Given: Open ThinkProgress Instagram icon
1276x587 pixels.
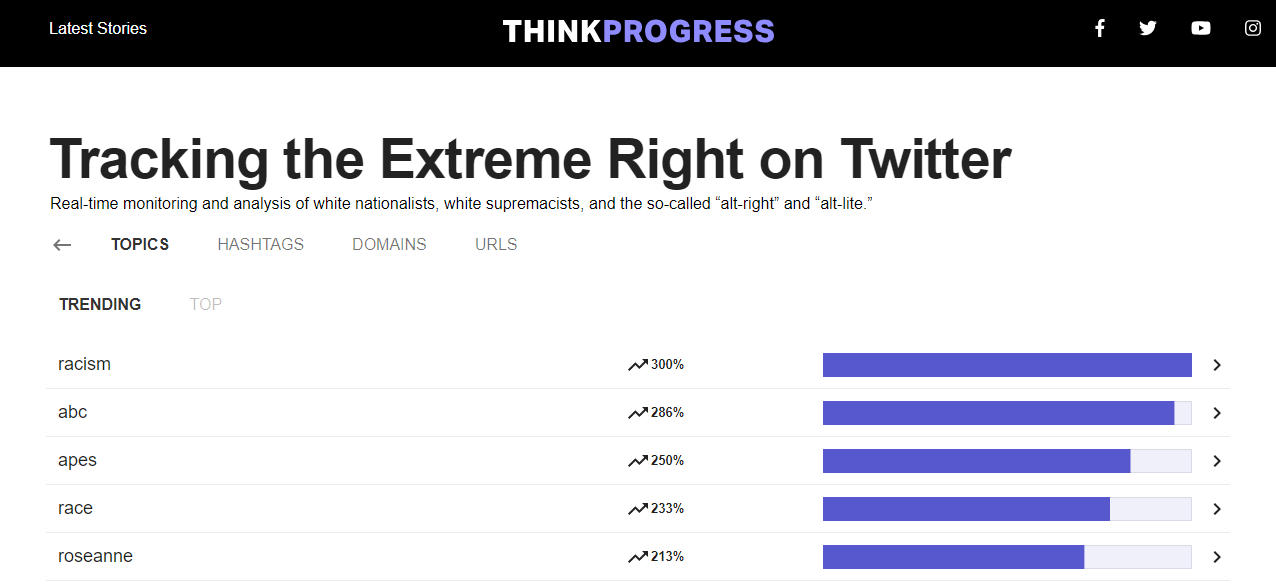Looking at the screenshot, I should (1253, 28).
